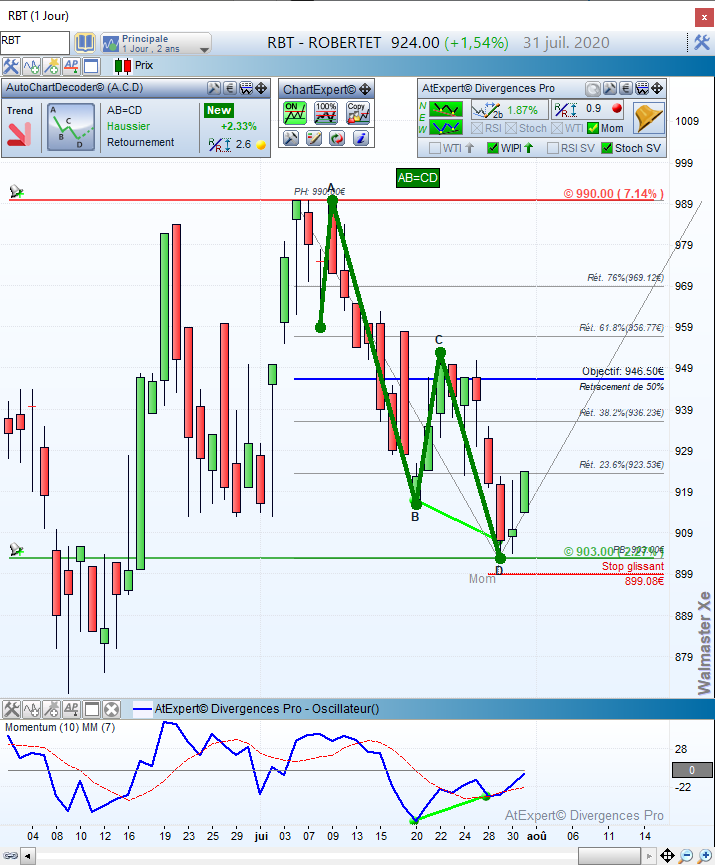Click the Trend down arrow indicator
715x865 pixels.
point(19,134)
